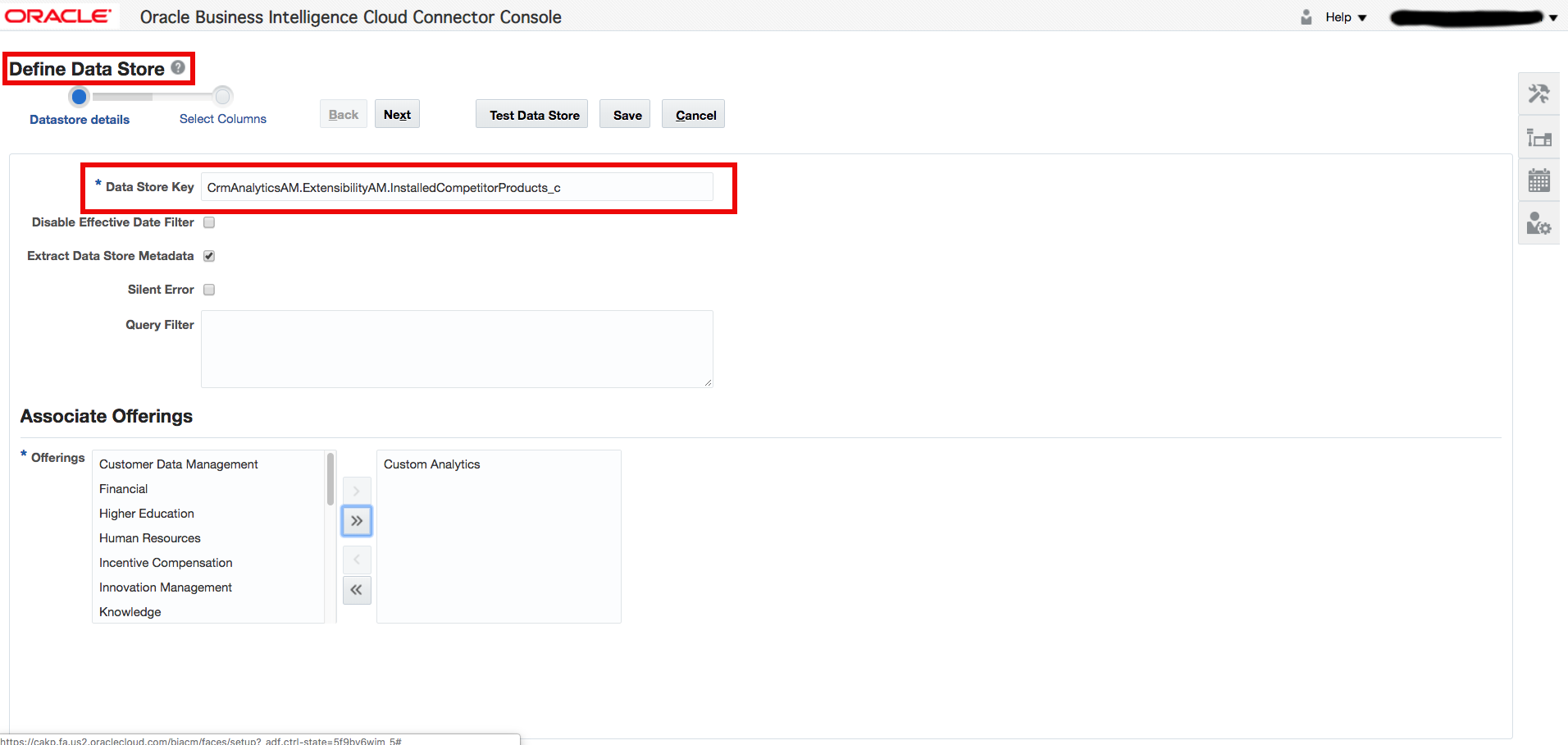Select the Financial offering
Screen dimensions: 1568x745
coord(124,489)
